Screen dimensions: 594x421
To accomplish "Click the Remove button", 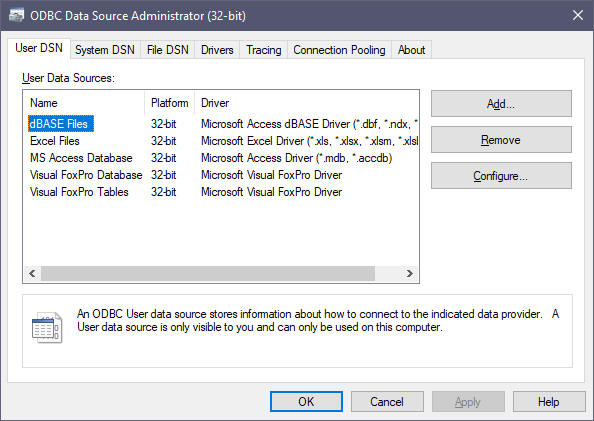I will coord(501,140).
